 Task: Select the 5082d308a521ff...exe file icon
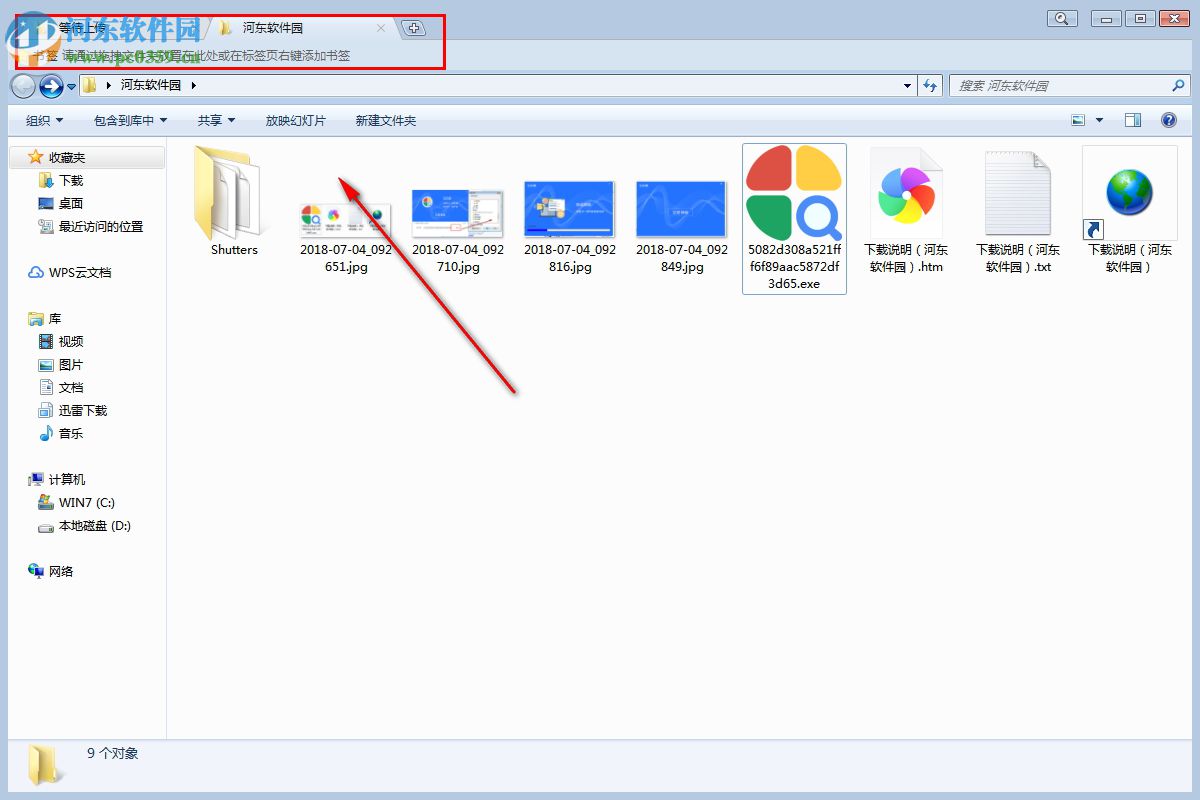click(x=794, y=192)
